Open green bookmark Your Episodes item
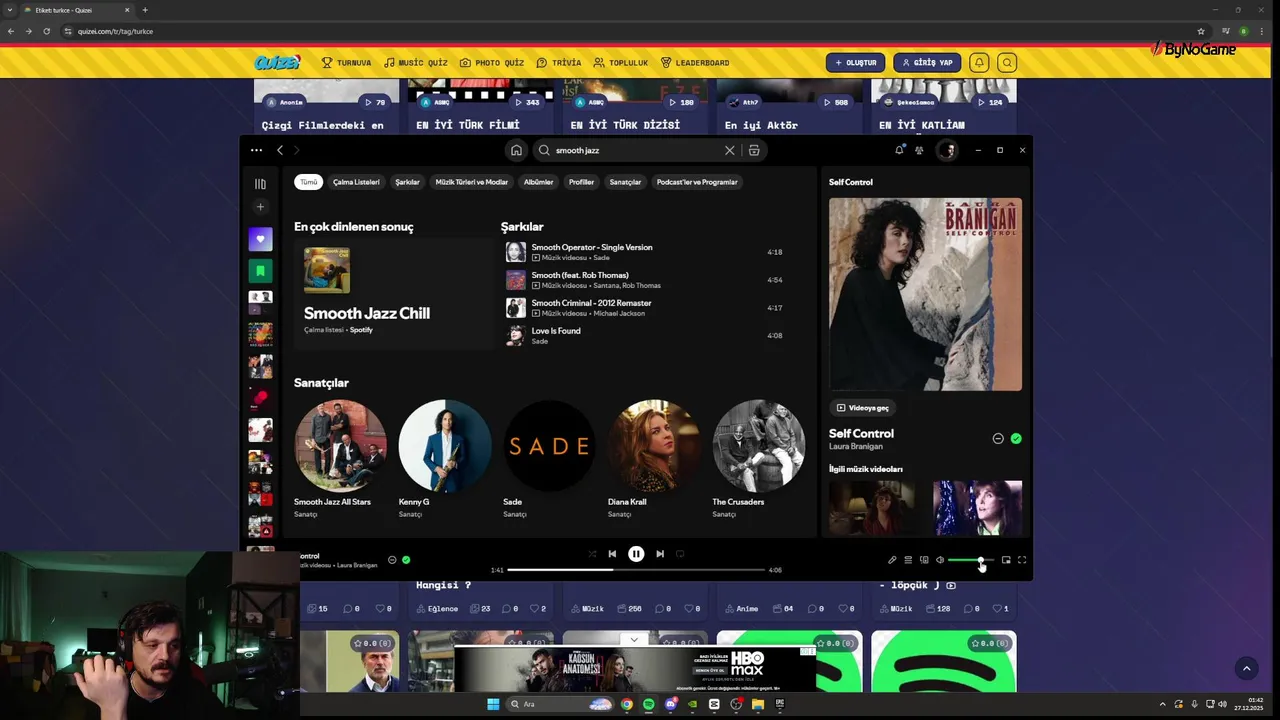This screenshot has height=720, width=1280. (x=260, y=270)
